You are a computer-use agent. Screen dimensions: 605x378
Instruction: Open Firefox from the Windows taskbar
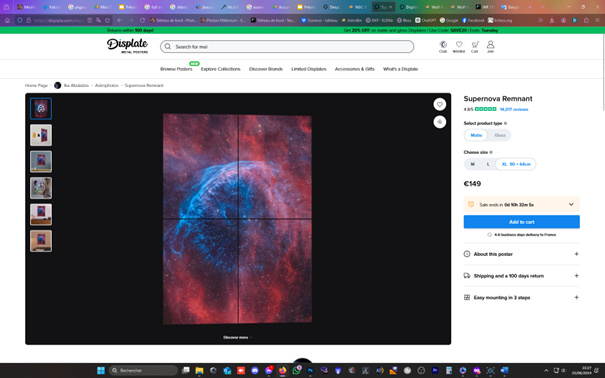coord(282,370)
